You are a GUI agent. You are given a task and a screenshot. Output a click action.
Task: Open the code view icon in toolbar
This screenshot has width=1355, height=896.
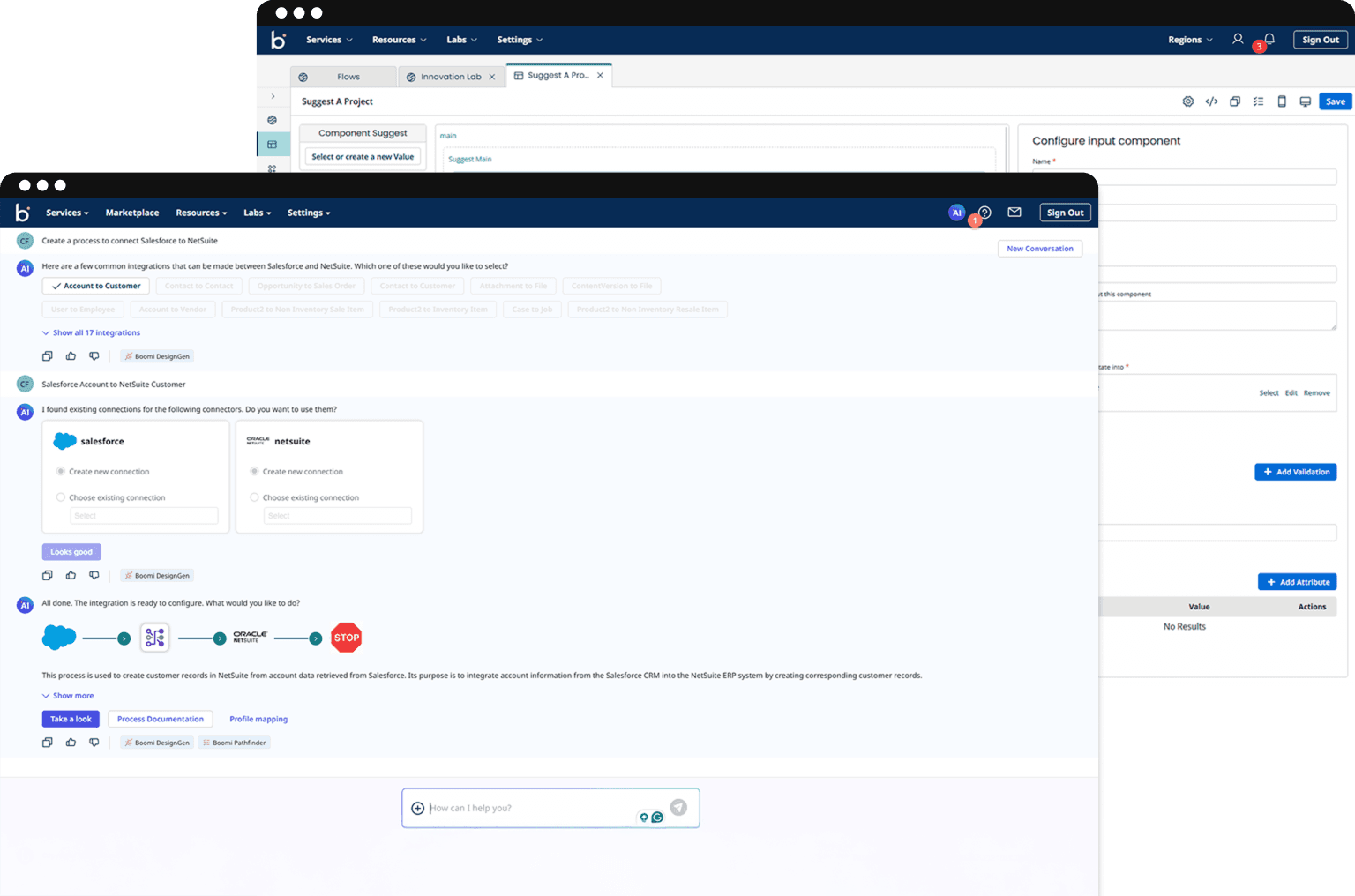(1211, 101)
